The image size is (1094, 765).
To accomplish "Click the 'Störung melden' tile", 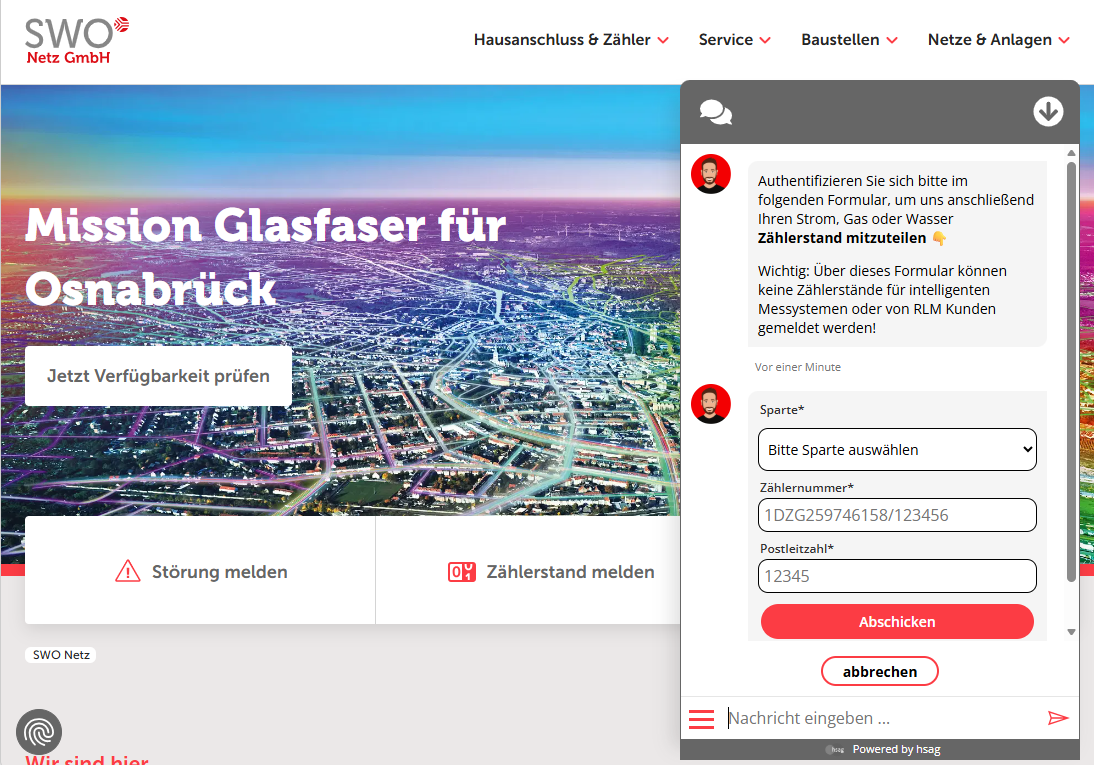I will tap(201, 570).
